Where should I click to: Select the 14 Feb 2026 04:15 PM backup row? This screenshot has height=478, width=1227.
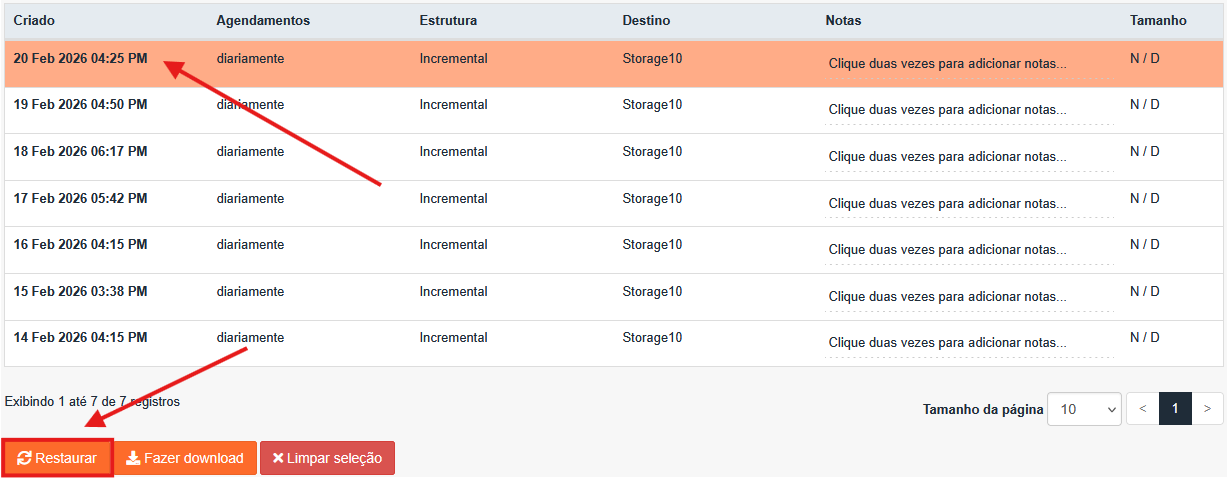point(80,338)
